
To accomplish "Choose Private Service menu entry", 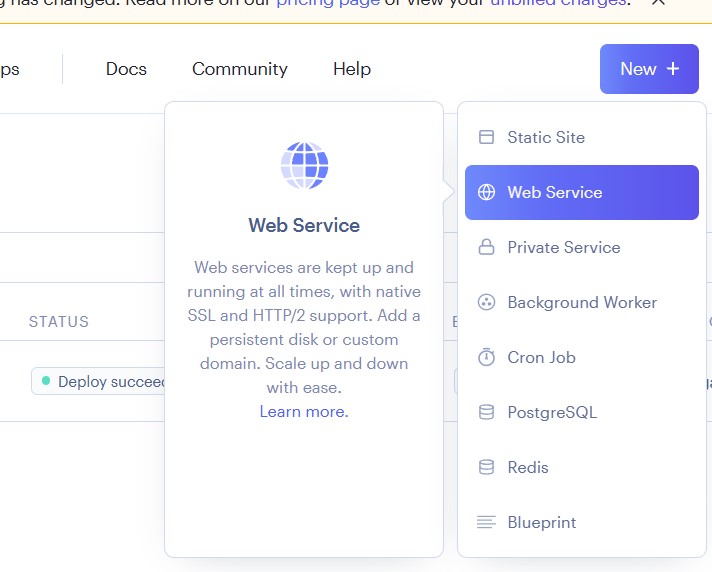I will click(x=564, y=247).
